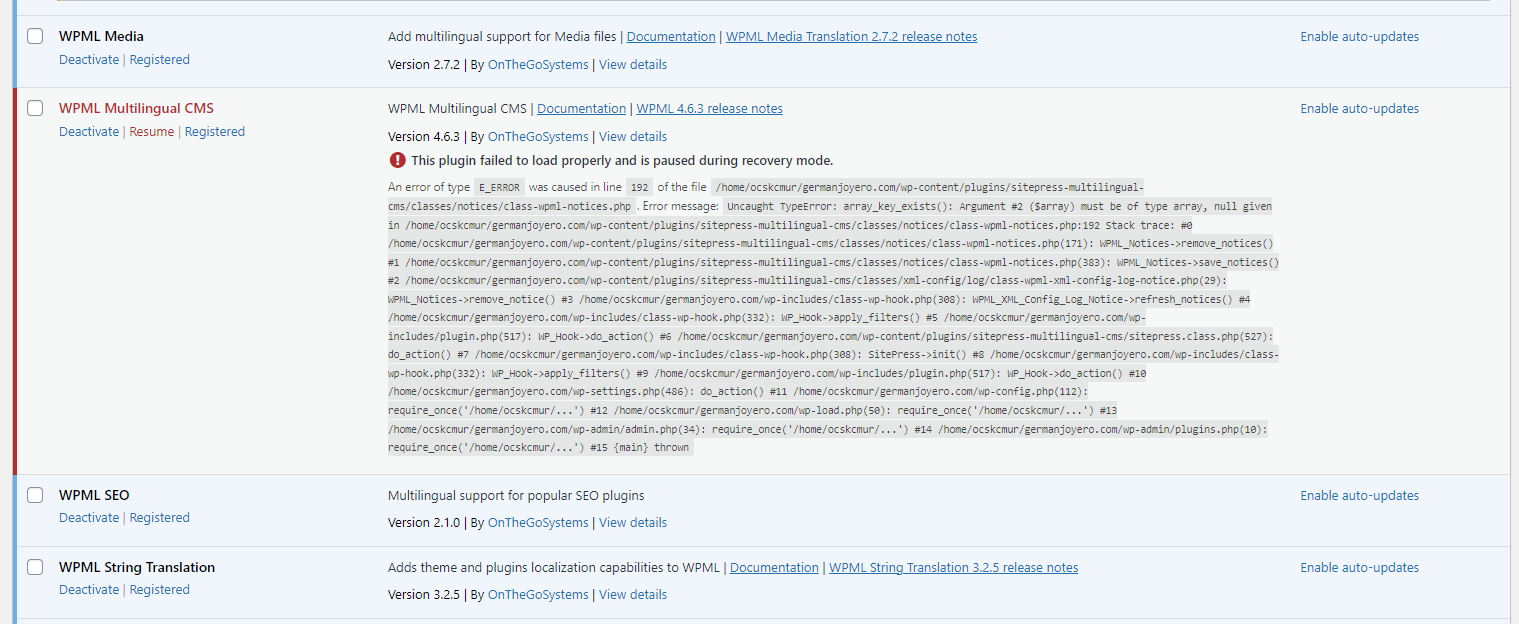Viewport: 1519px width, 624px height.
Task: Open WPML 4.6.3 release notes
Action: [x=709, y=109]
